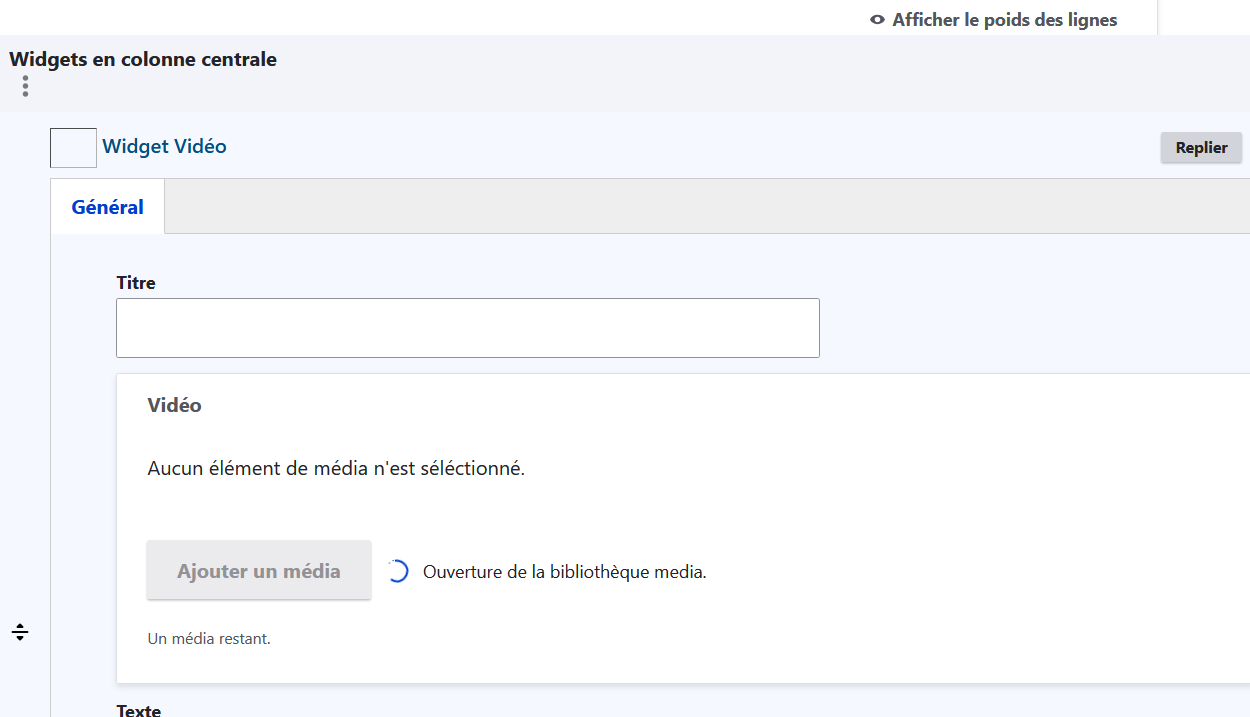Click the Ouverture de la bibliothèque media message
1250x717 pixels.
point(564,573)
